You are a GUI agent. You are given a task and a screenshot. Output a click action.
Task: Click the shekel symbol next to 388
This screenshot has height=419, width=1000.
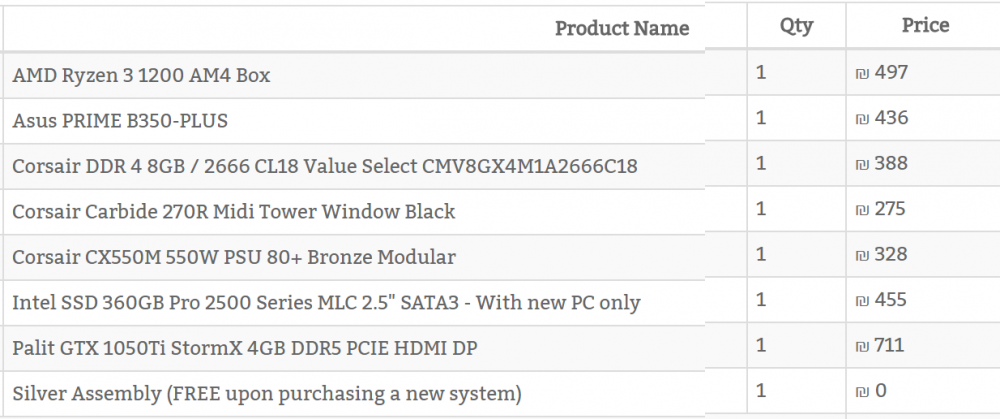point(862,165)
